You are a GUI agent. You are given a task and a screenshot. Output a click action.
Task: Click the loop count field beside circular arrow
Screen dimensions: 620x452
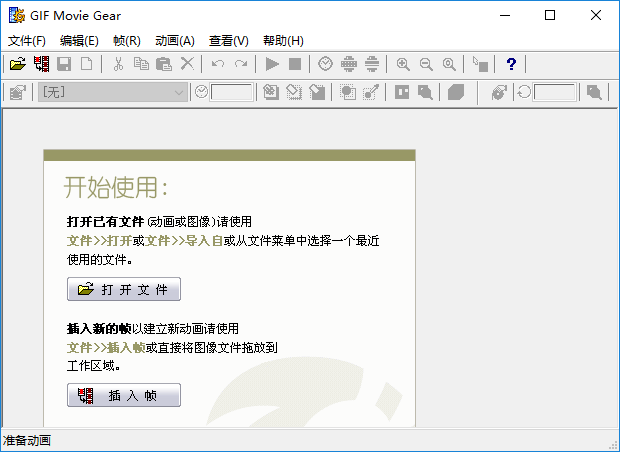click(x=554, y=93)
